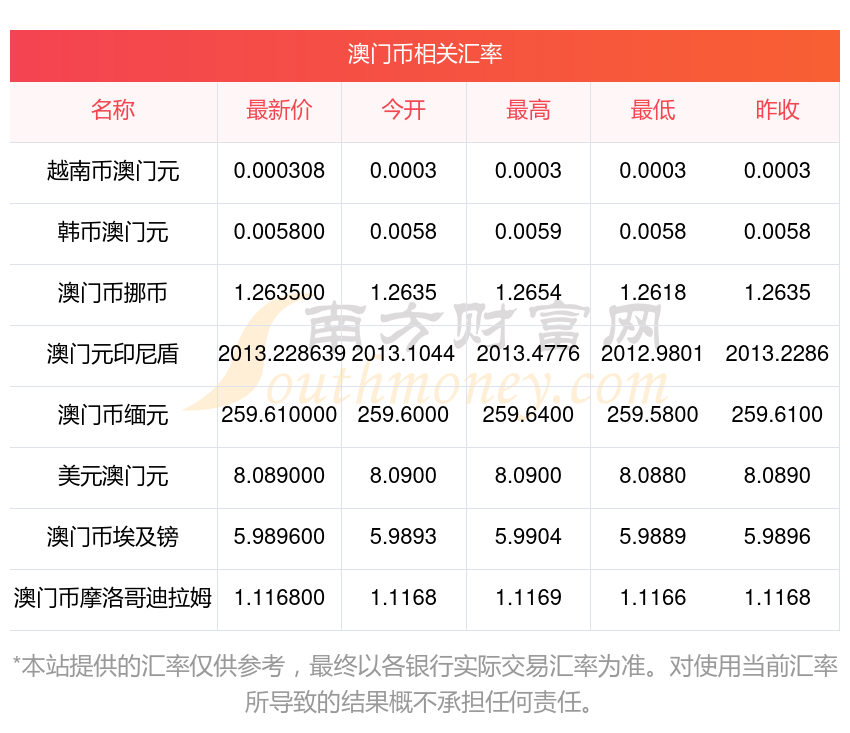This screenshot has width=850, height=733.
Task: Click the 印尼盾 highest value 2013.4776
Action: 528,353
